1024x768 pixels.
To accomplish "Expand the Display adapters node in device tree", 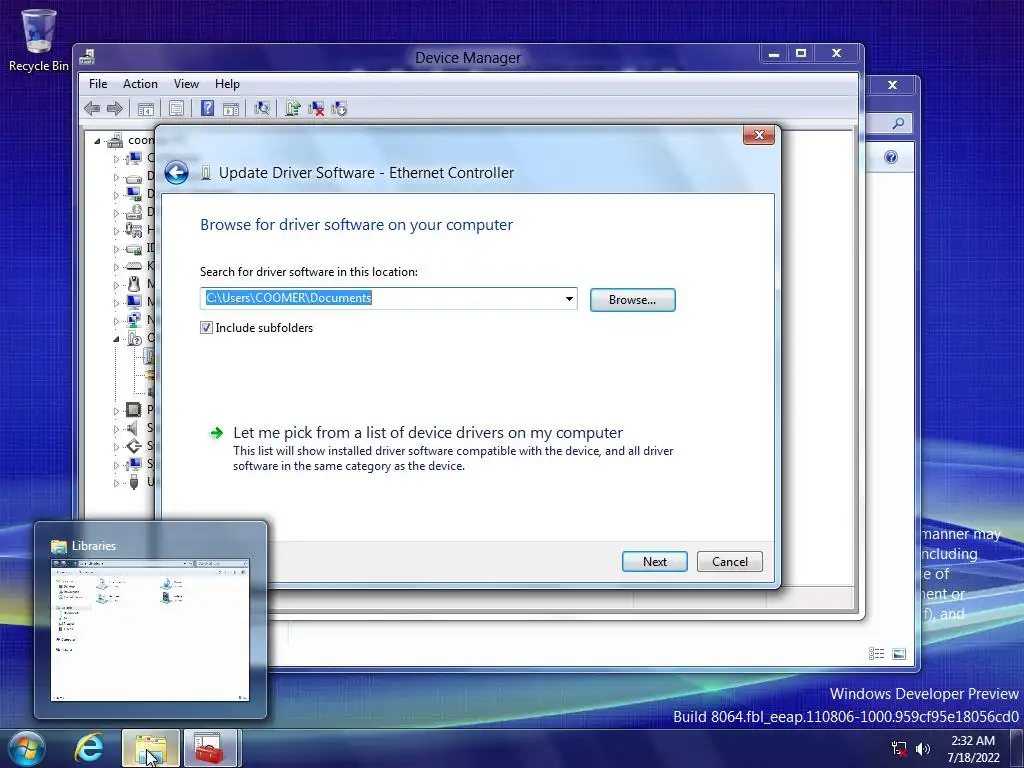I will [116, 195].
